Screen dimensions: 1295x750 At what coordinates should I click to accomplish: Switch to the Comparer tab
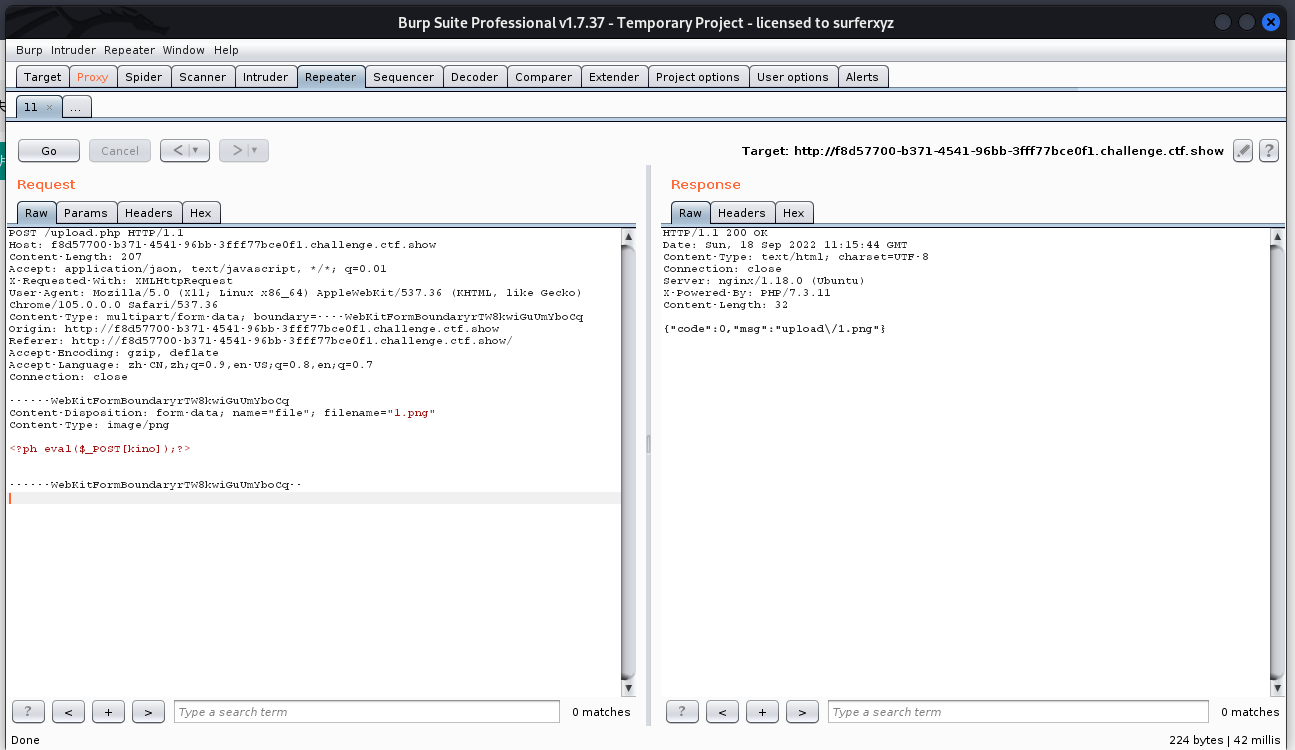[x=544, y=77]
